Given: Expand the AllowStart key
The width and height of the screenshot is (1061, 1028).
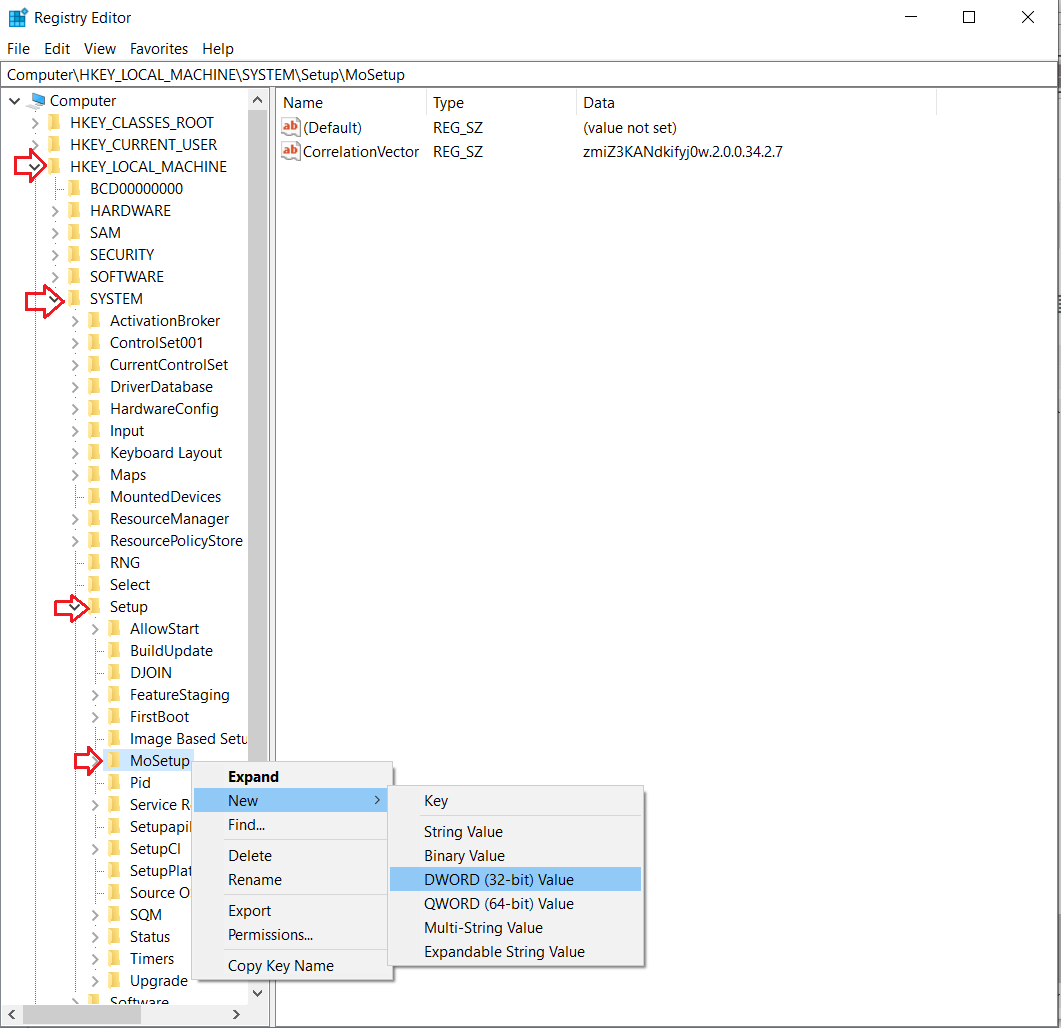Looking at the screenshot, I should [x=95, y=629].
